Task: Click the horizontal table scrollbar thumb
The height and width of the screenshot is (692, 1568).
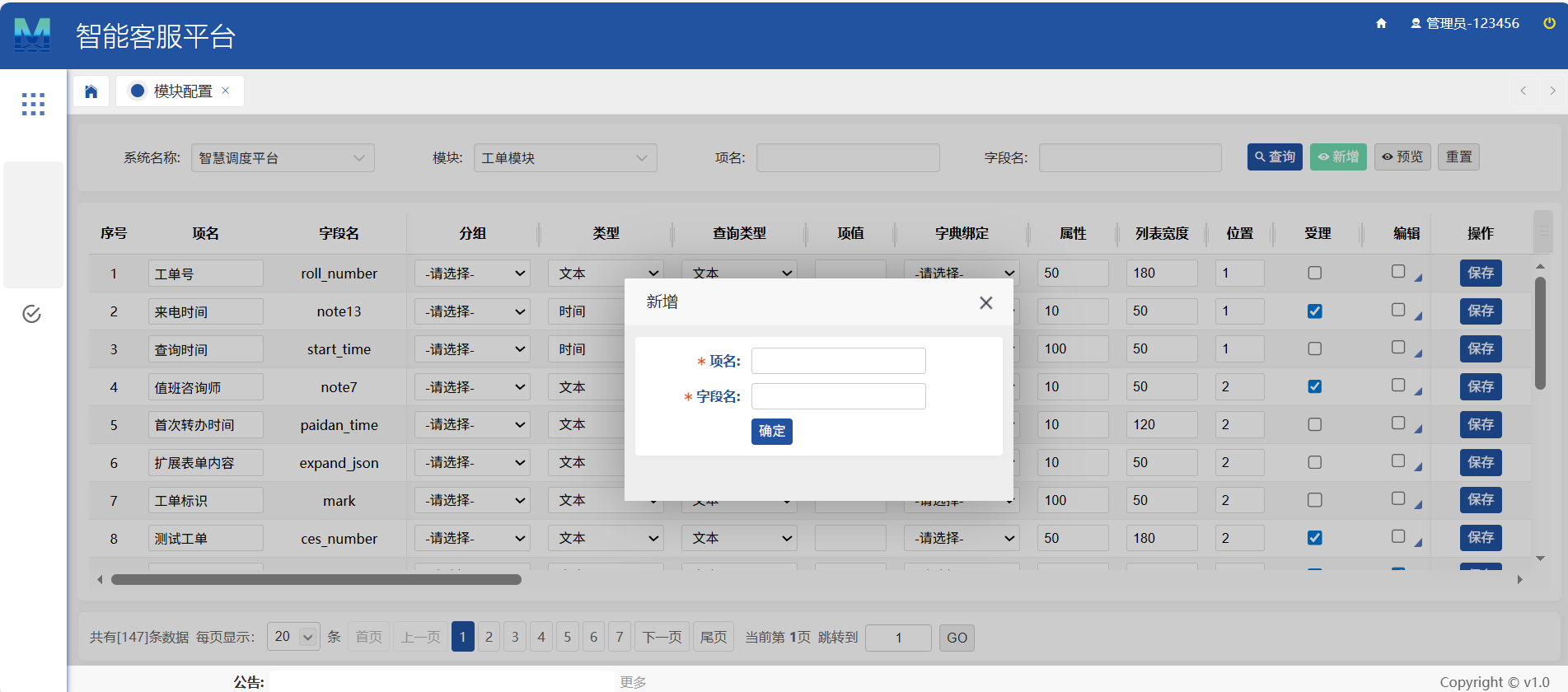Action: 316,579
